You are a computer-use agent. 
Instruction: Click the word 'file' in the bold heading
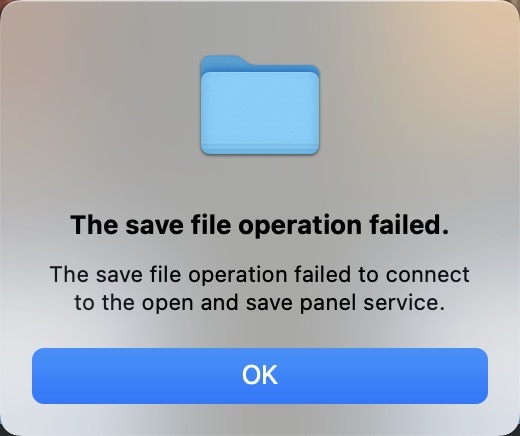[211, 225]
